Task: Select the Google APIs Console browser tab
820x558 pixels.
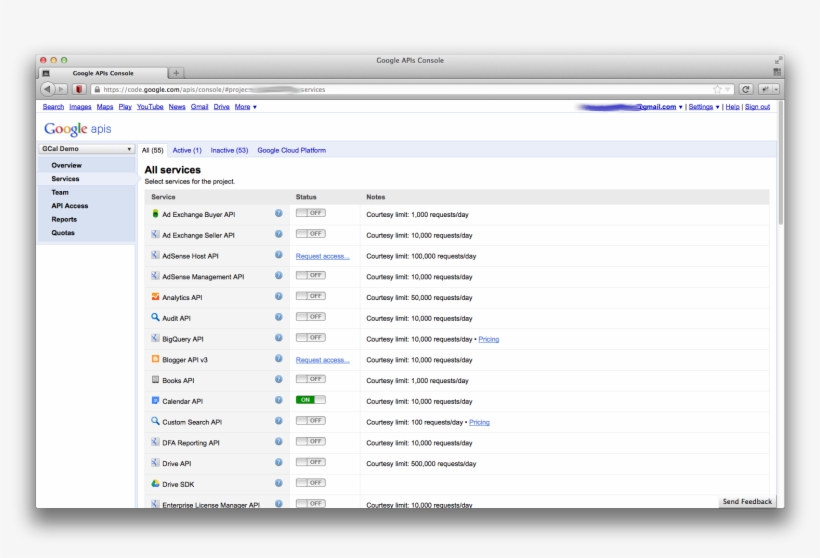Action: 103,73
